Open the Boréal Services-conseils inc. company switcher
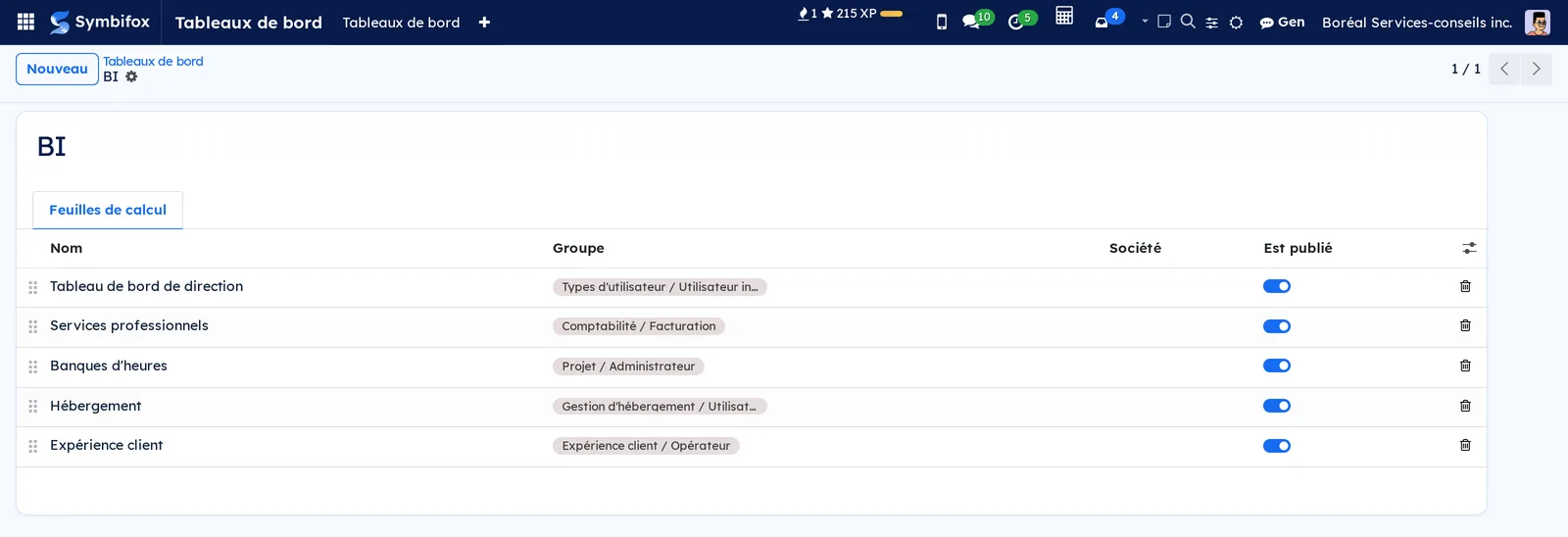 pos(1417,22)
